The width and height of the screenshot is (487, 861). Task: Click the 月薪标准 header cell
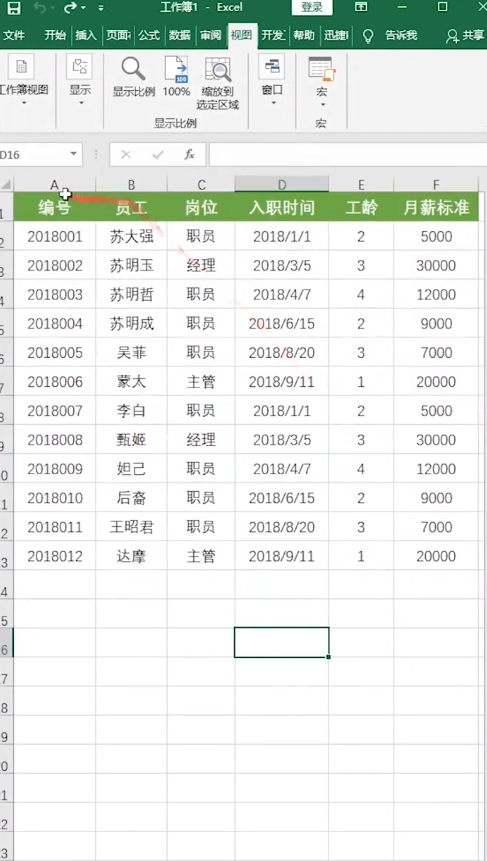[x=436, y=207]
